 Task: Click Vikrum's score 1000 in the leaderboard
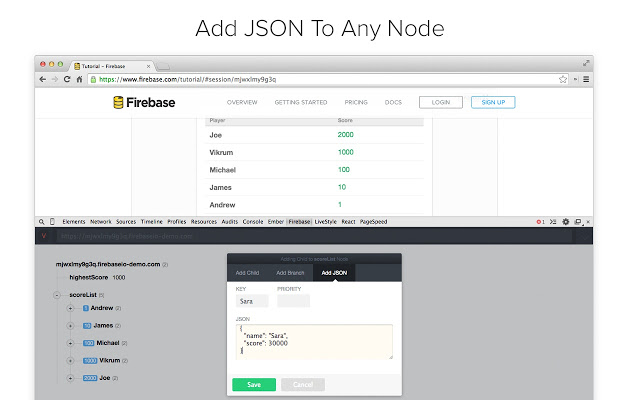pos(345,152)
